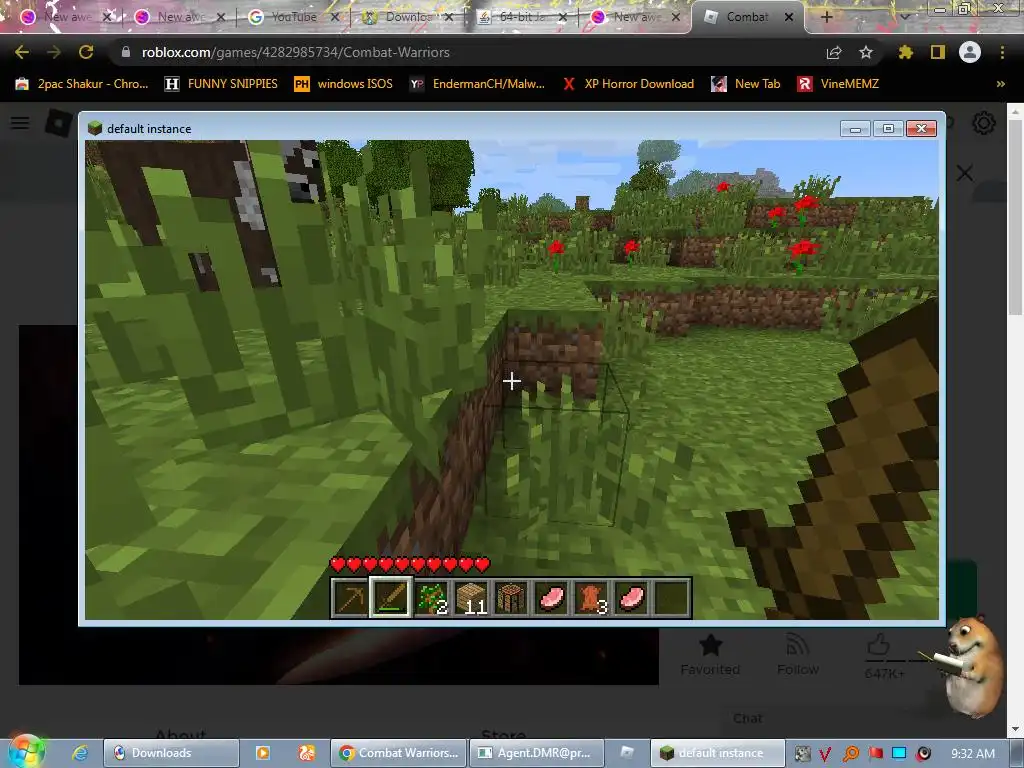Share this page icon in address bar
1024x768 pixels.
coord(834,52)
